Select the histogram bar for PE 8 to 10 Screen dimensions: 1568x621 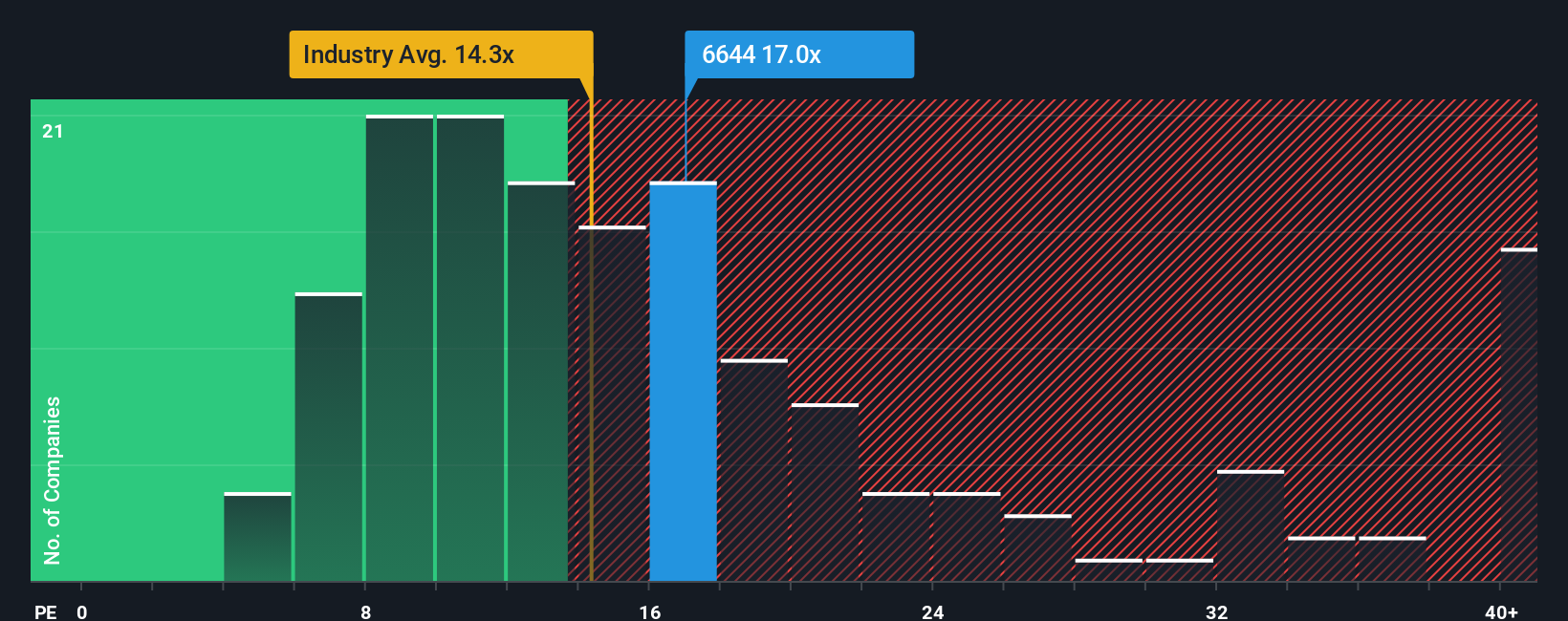tap(400, 348)
